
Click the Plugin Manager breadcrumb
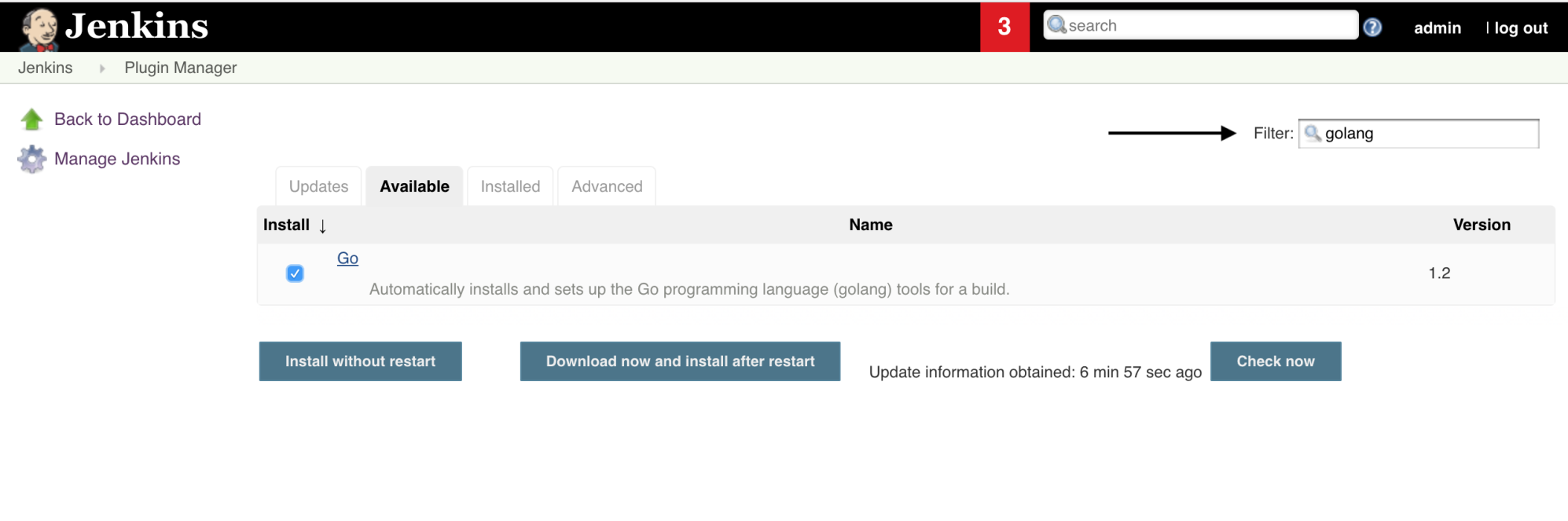click(181, 68)
